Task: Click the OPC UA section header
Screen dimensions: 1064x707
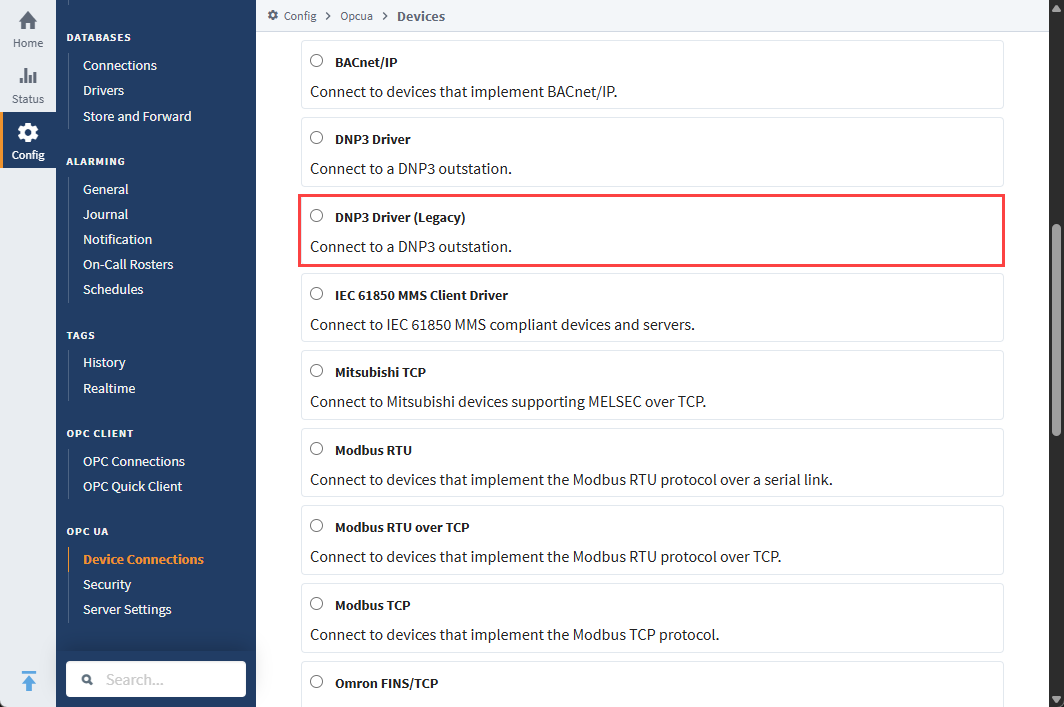Action: 88,531
